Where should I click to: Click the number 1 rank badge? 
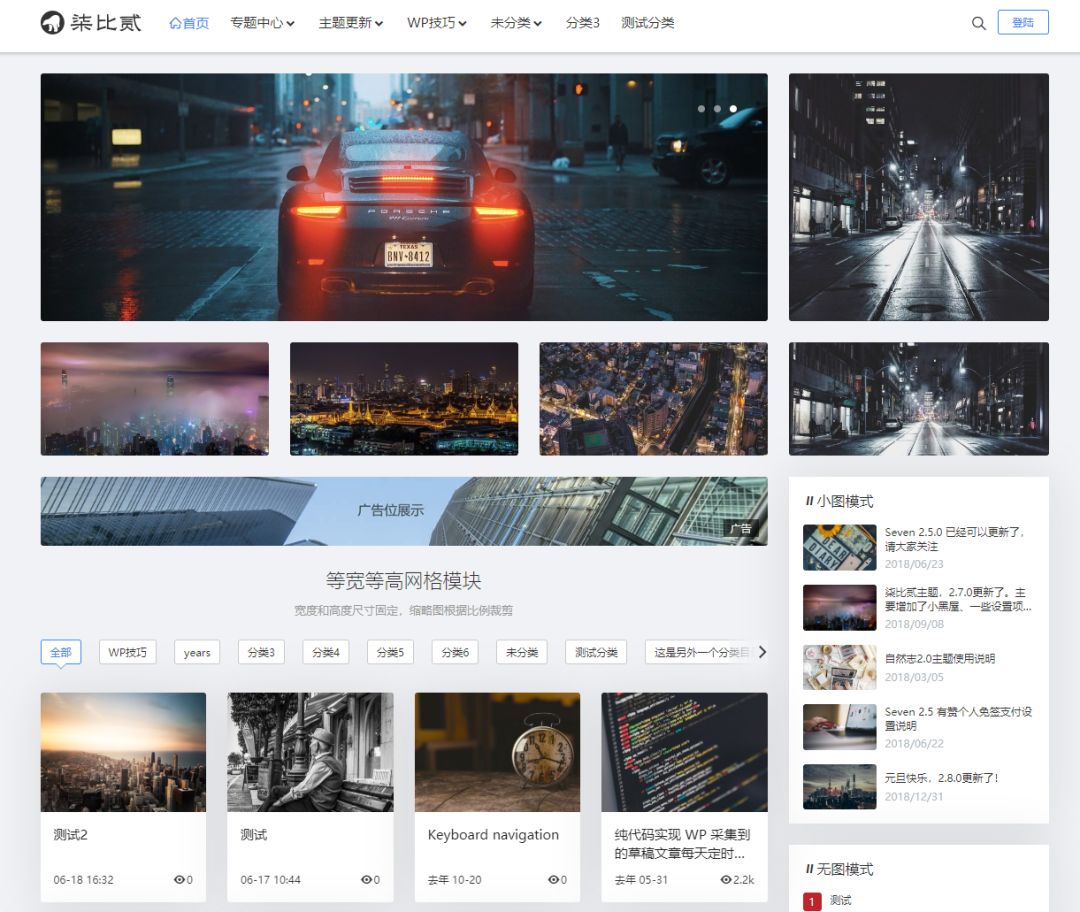tap(811, 901)
